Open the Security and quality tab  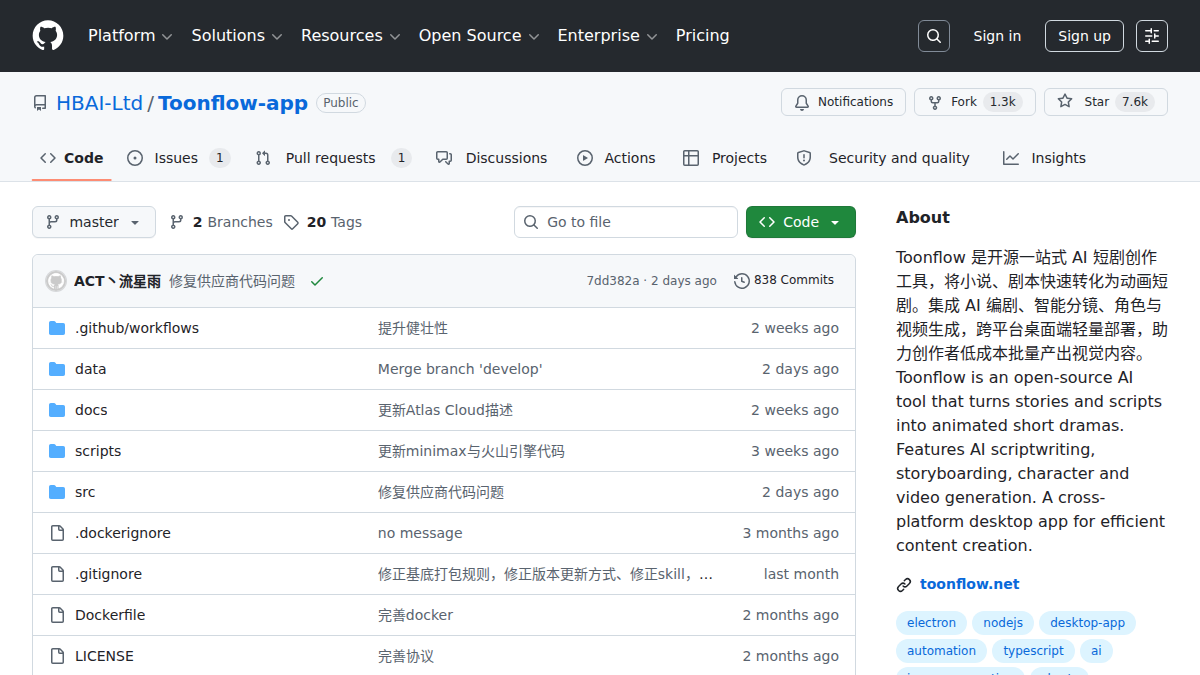883,158
